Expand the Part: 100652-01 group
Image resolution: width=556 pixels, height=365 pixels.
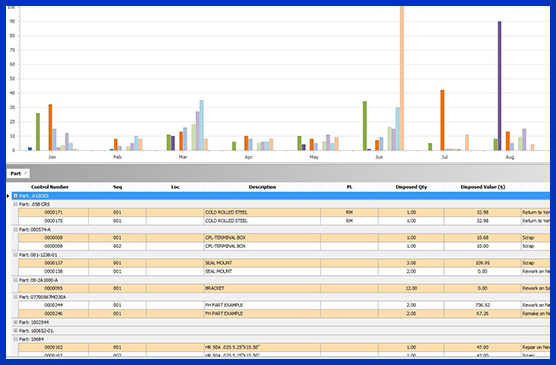[x=15, y=331]
